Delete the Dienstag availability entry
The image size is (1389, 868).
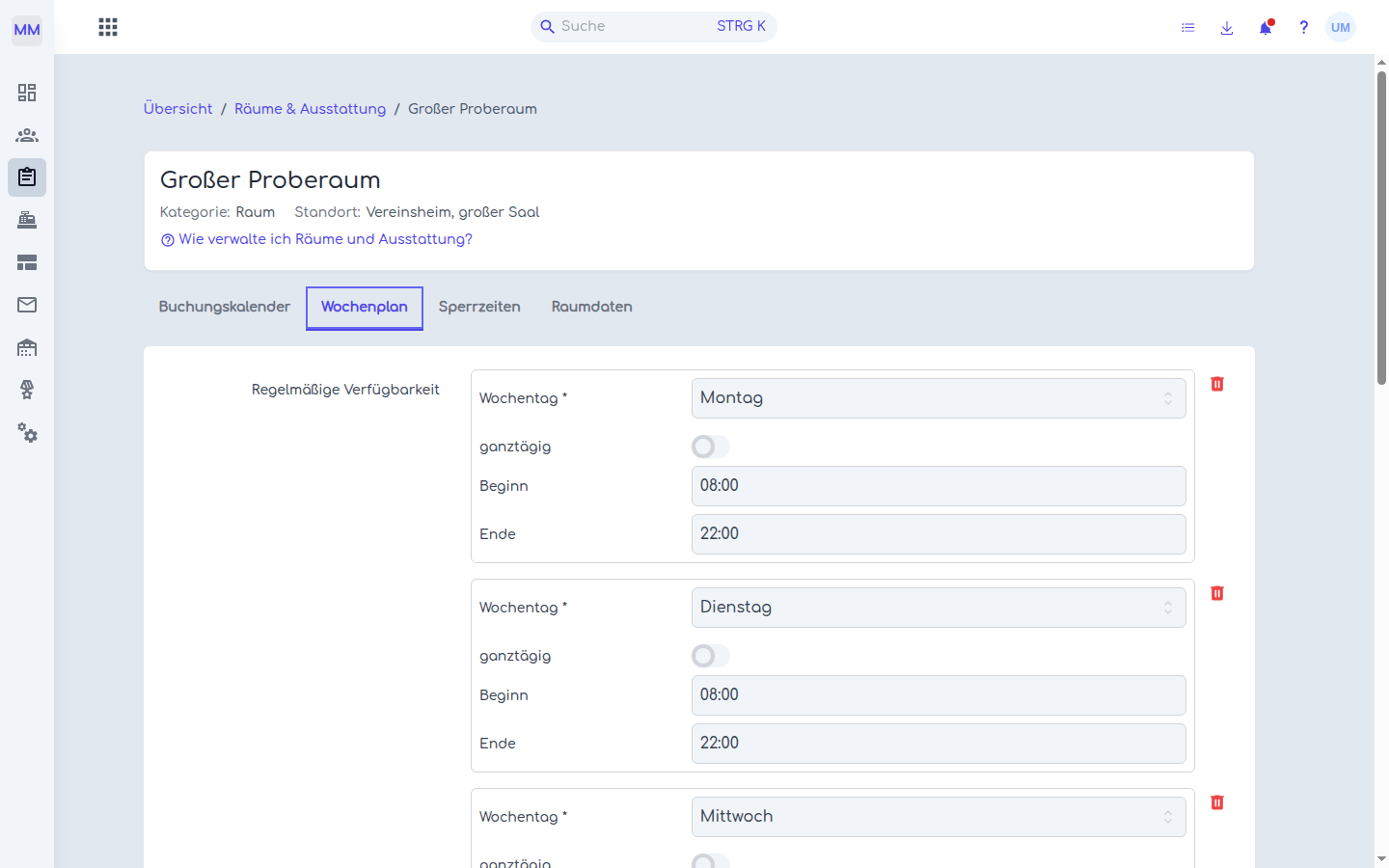[1217, 593]
